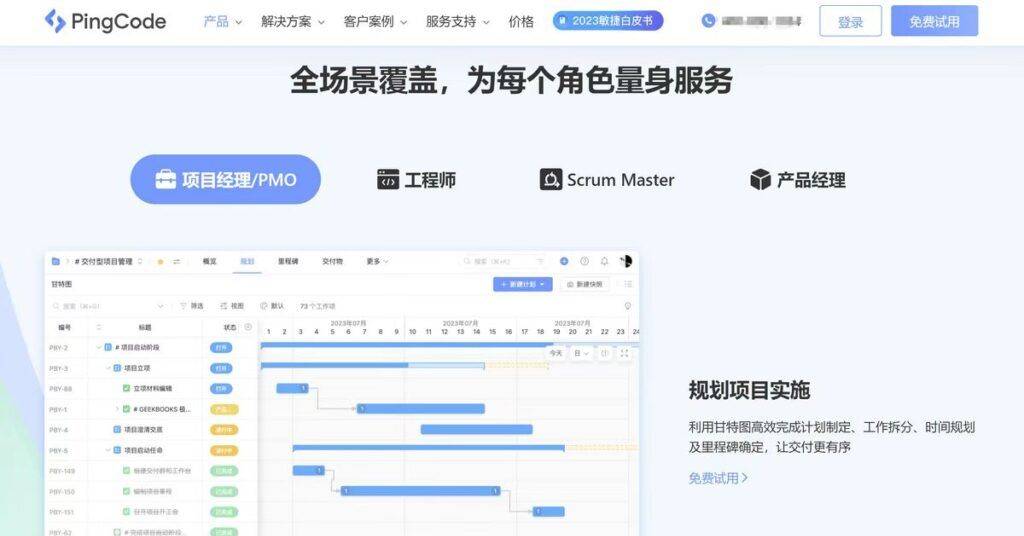Open the help question-mark icon
Image resolution: width=1024 pixels, height=536 pixels.
[584, 261]
